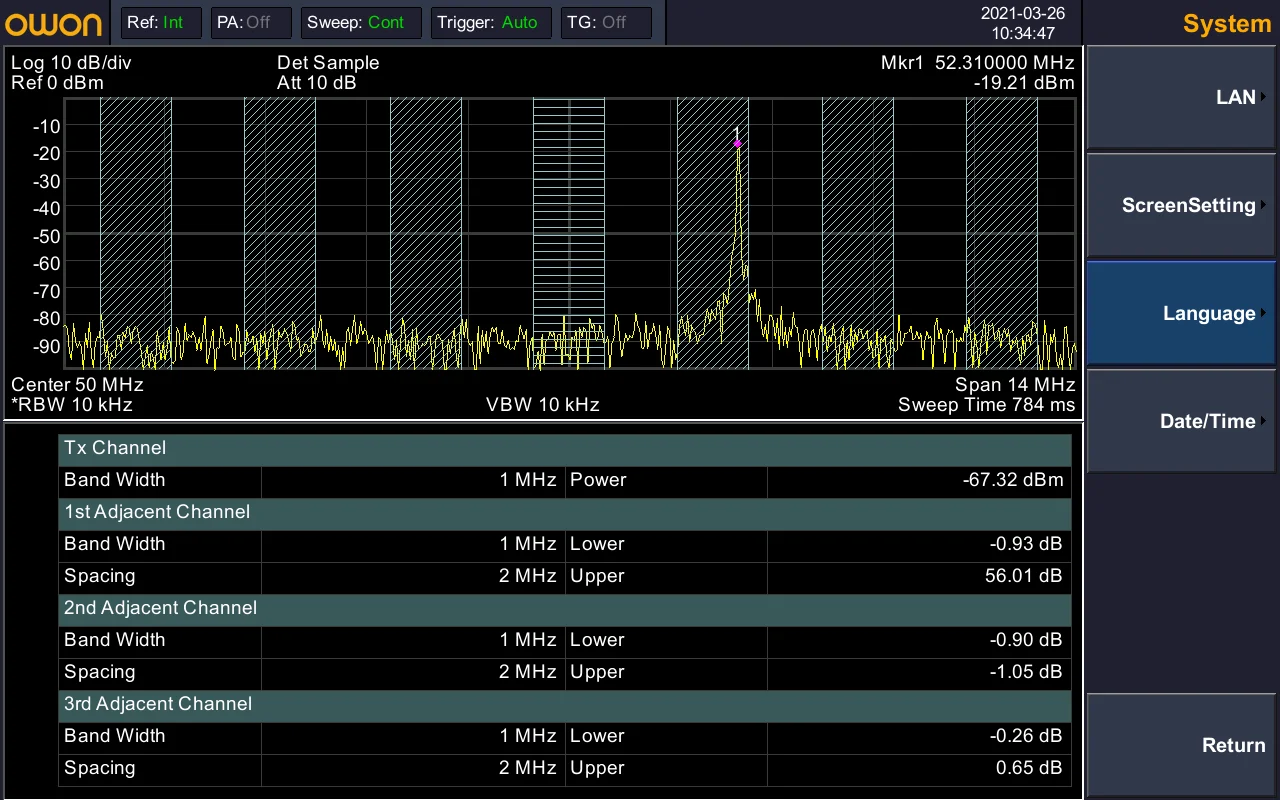Click the date 2021-03-26 in the header
Screen dimensions: 1280x800
point(1023,13)
